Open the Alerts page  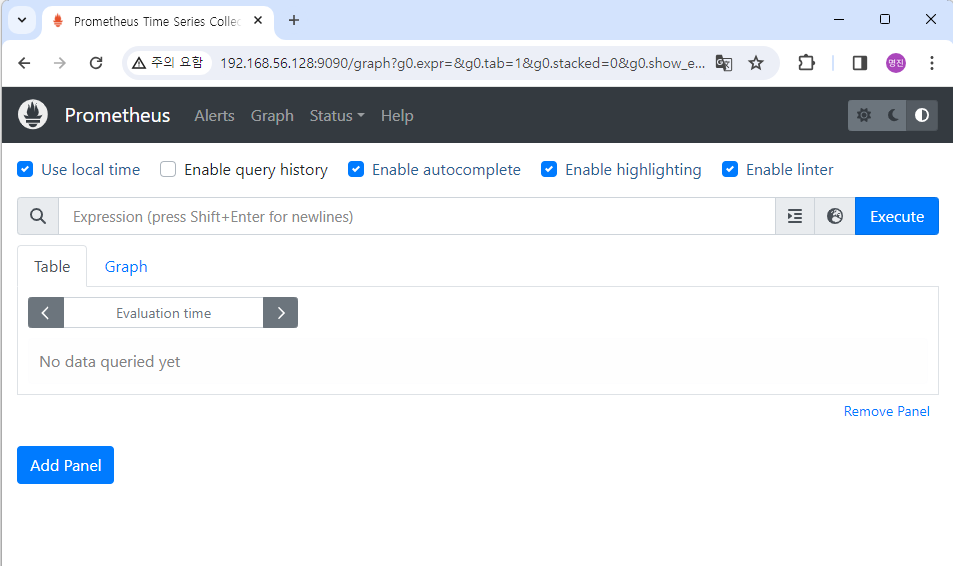pyautogui.click(x=214, y=116)
